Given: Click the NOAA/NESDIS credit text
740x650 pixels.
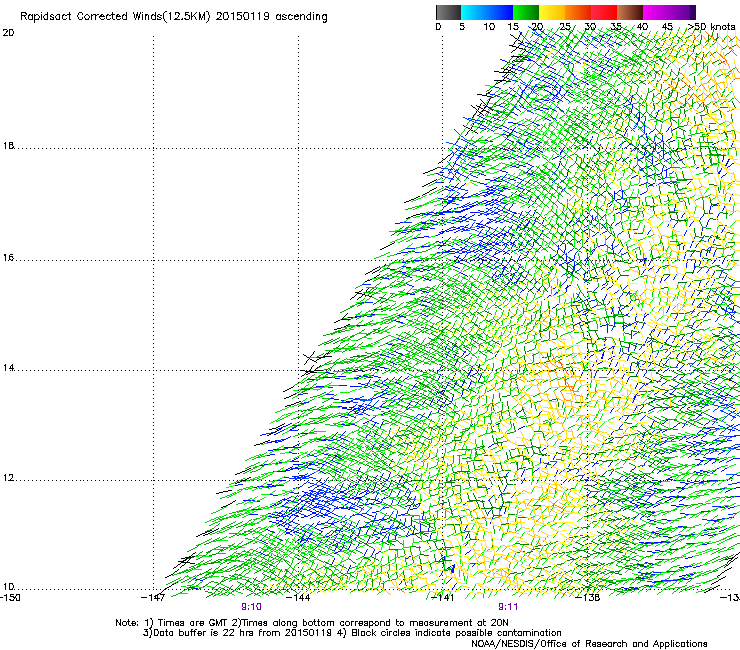Looking at the screenshot, I should (589, 644).
